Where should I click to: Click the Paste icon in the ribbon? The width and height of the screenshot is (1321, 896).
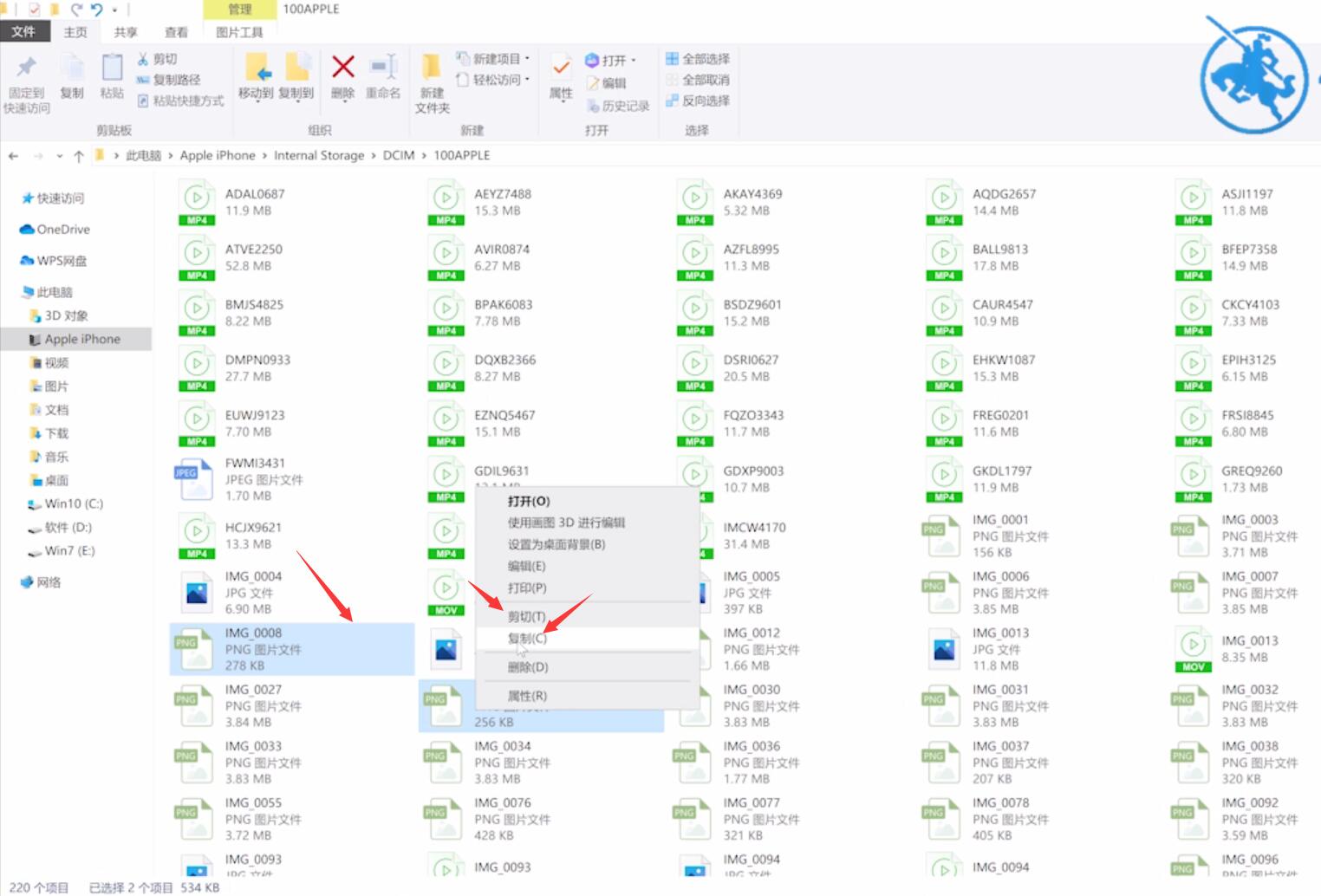pos(112,68)
